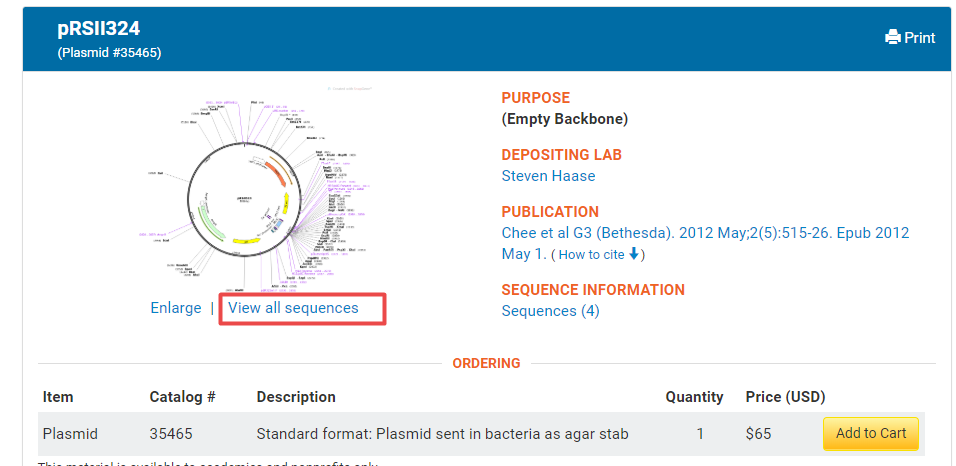956x466 pixels.
Task: Open Sequences (4) link
Action: (550, 311)
